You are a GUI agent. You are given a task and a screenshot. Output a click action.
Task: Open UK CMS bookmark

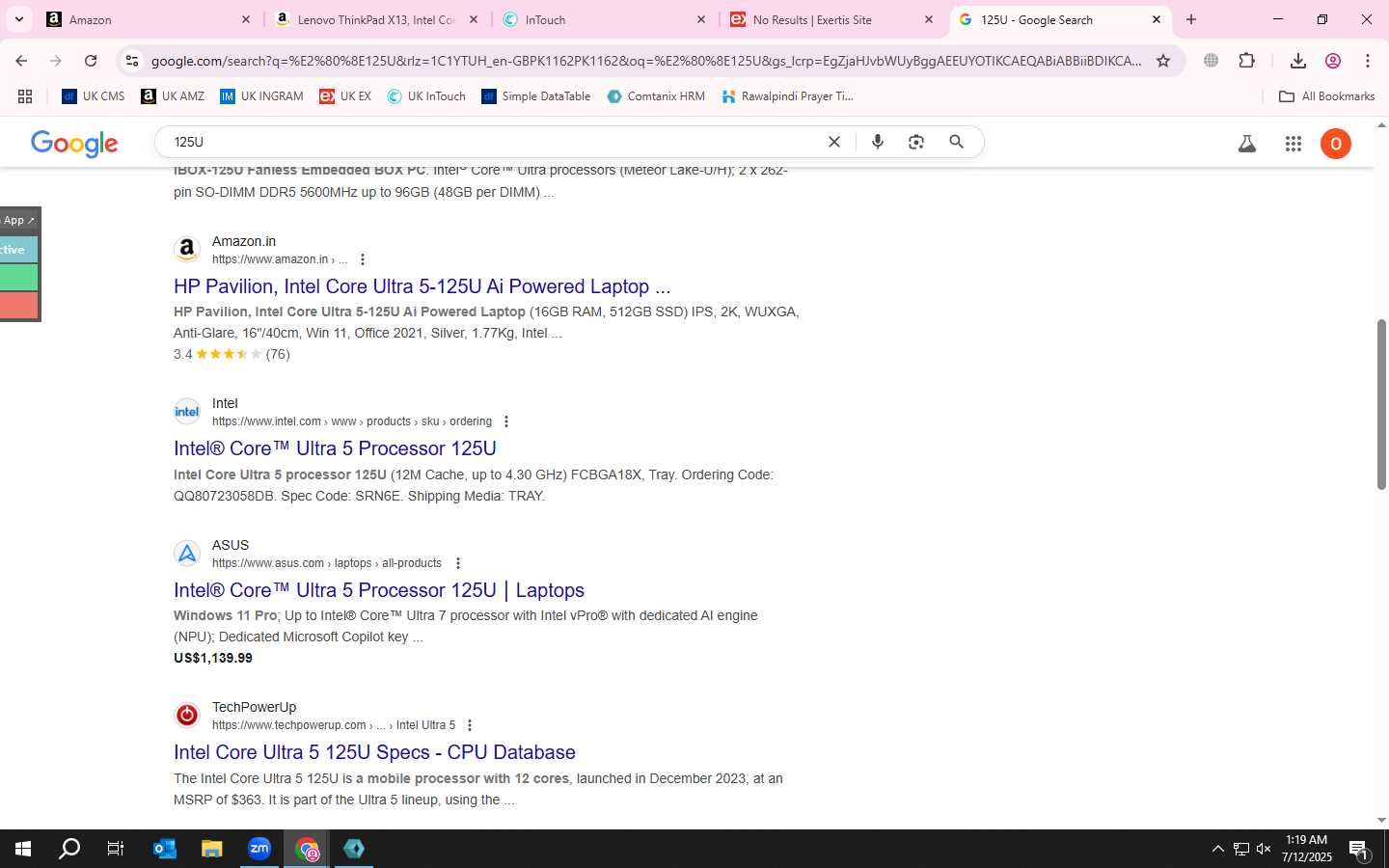pos(94,96)
